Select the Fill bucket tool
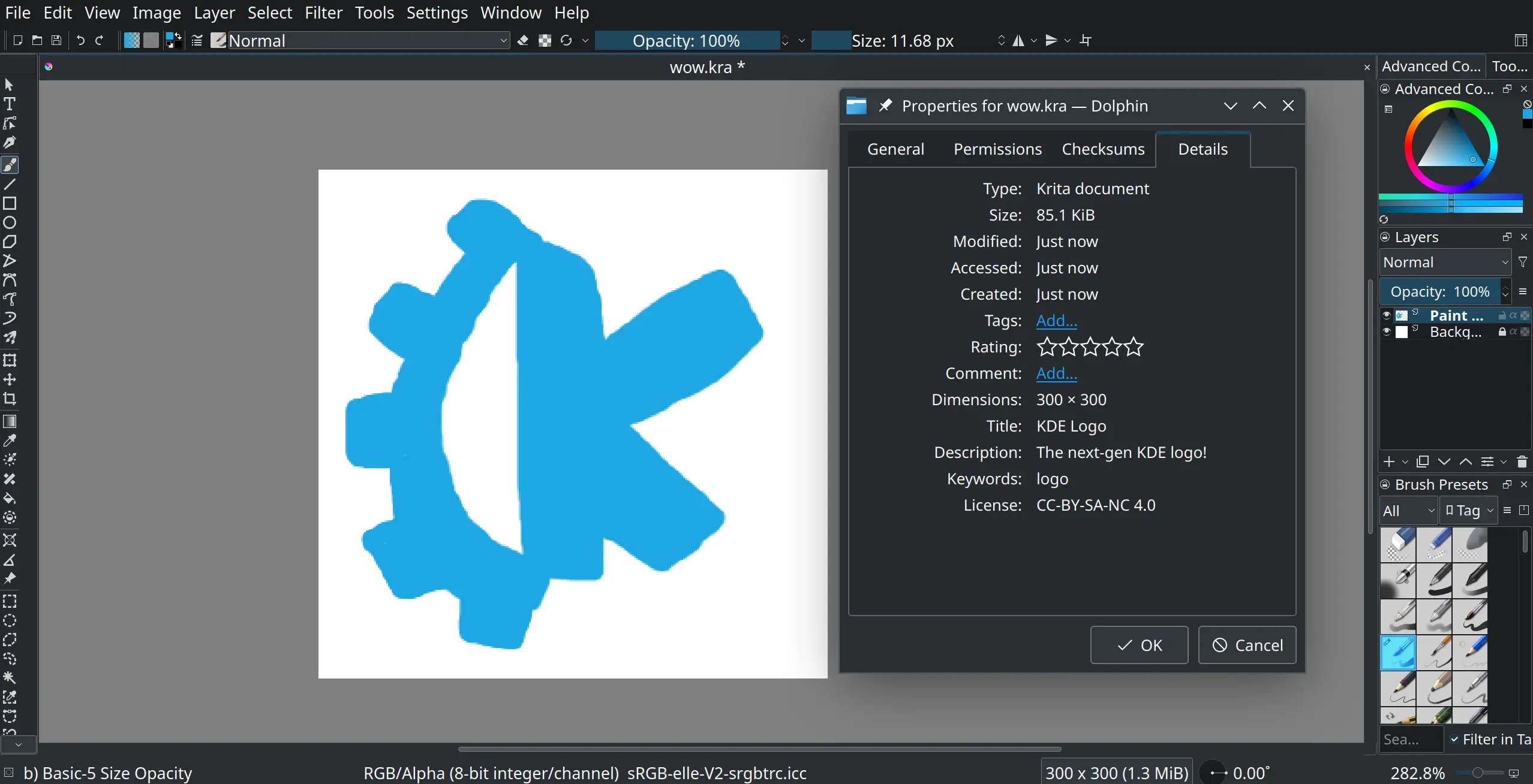 click(x=10, y=498)
